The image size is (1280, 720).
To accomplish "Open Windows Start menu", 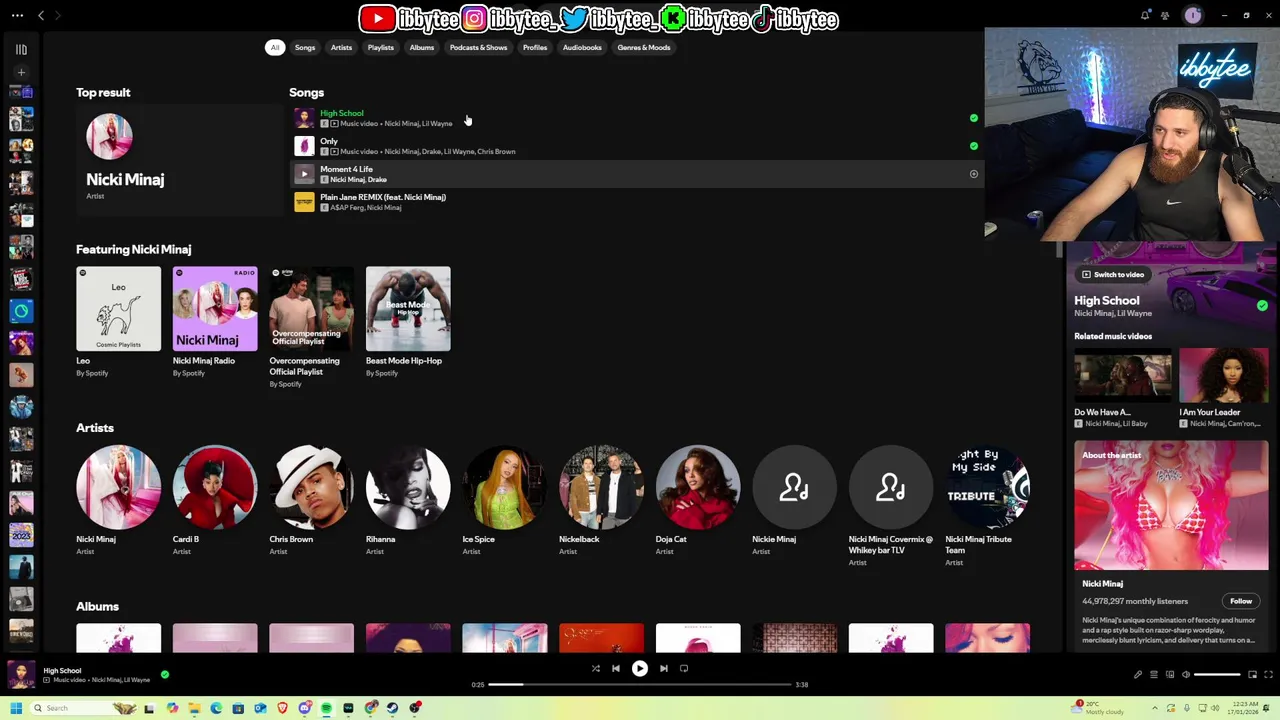I will pos(16,708).
